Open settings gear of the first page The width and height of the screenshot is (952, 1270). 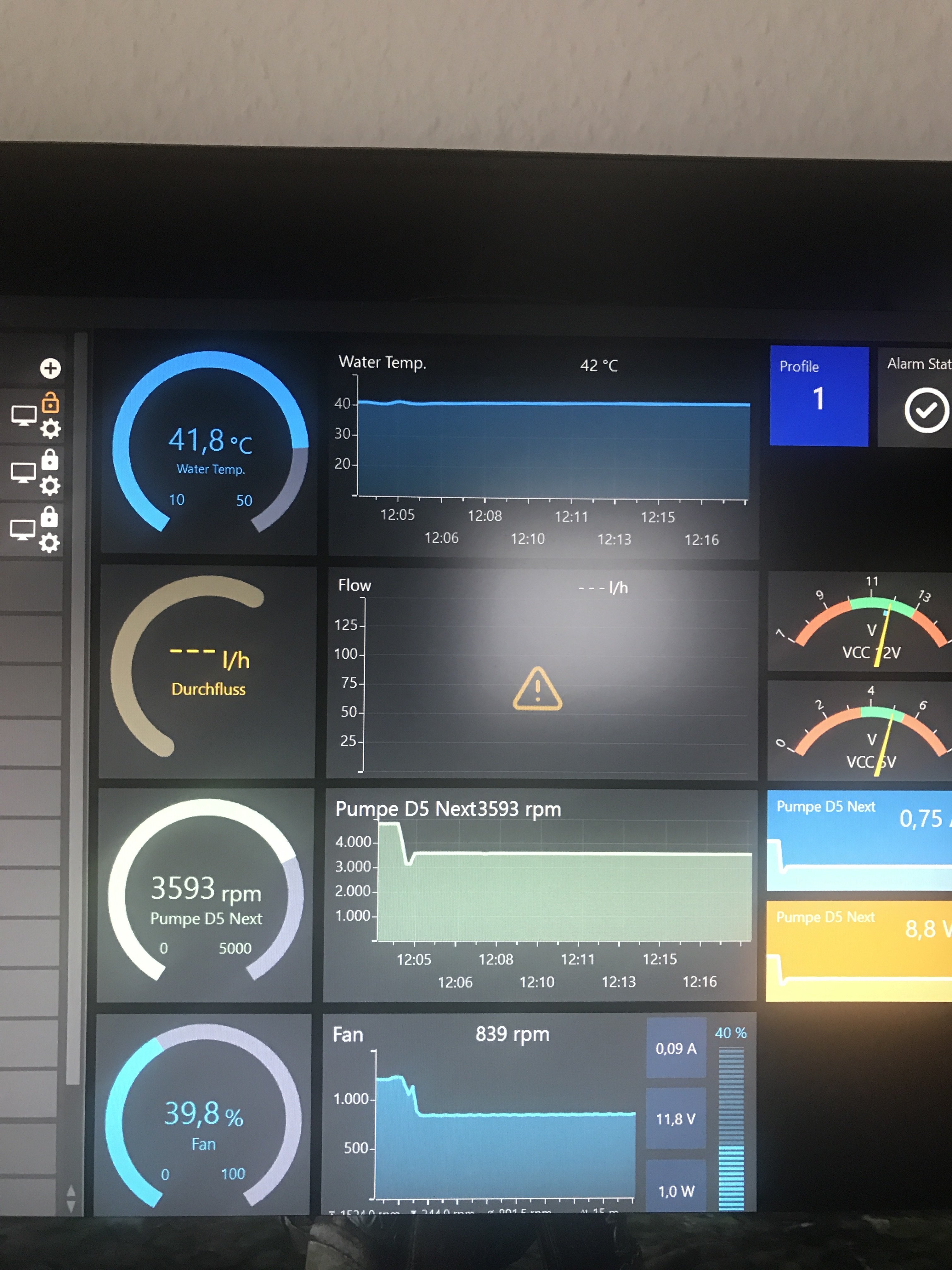[50, 429]
